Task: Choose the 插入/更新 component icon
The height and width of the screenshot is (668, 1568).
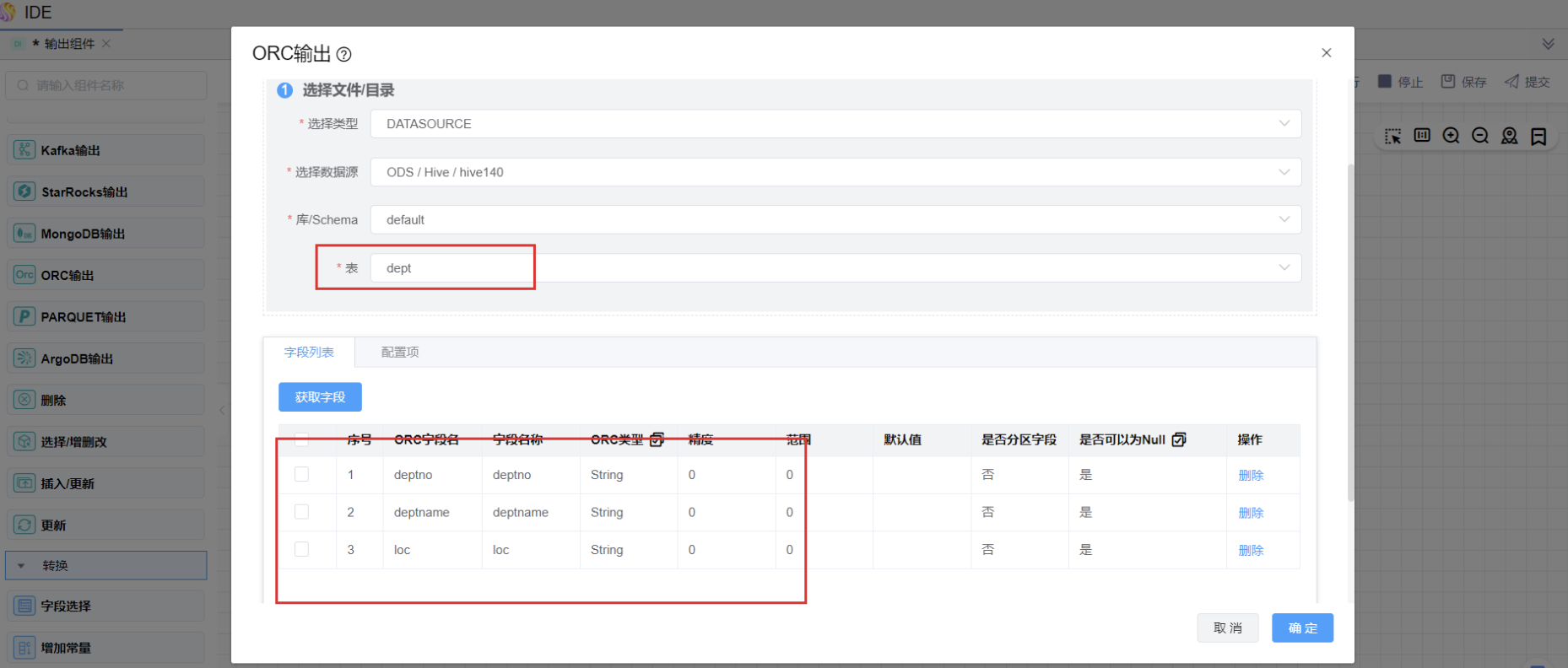Action: click(x=24, y=483)
